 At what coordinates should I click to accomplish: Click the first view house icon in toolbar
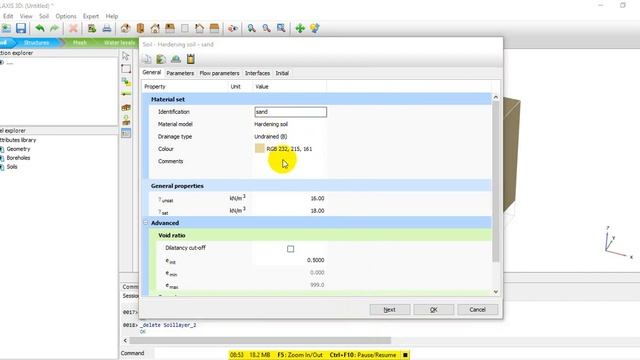click(125, 28)
